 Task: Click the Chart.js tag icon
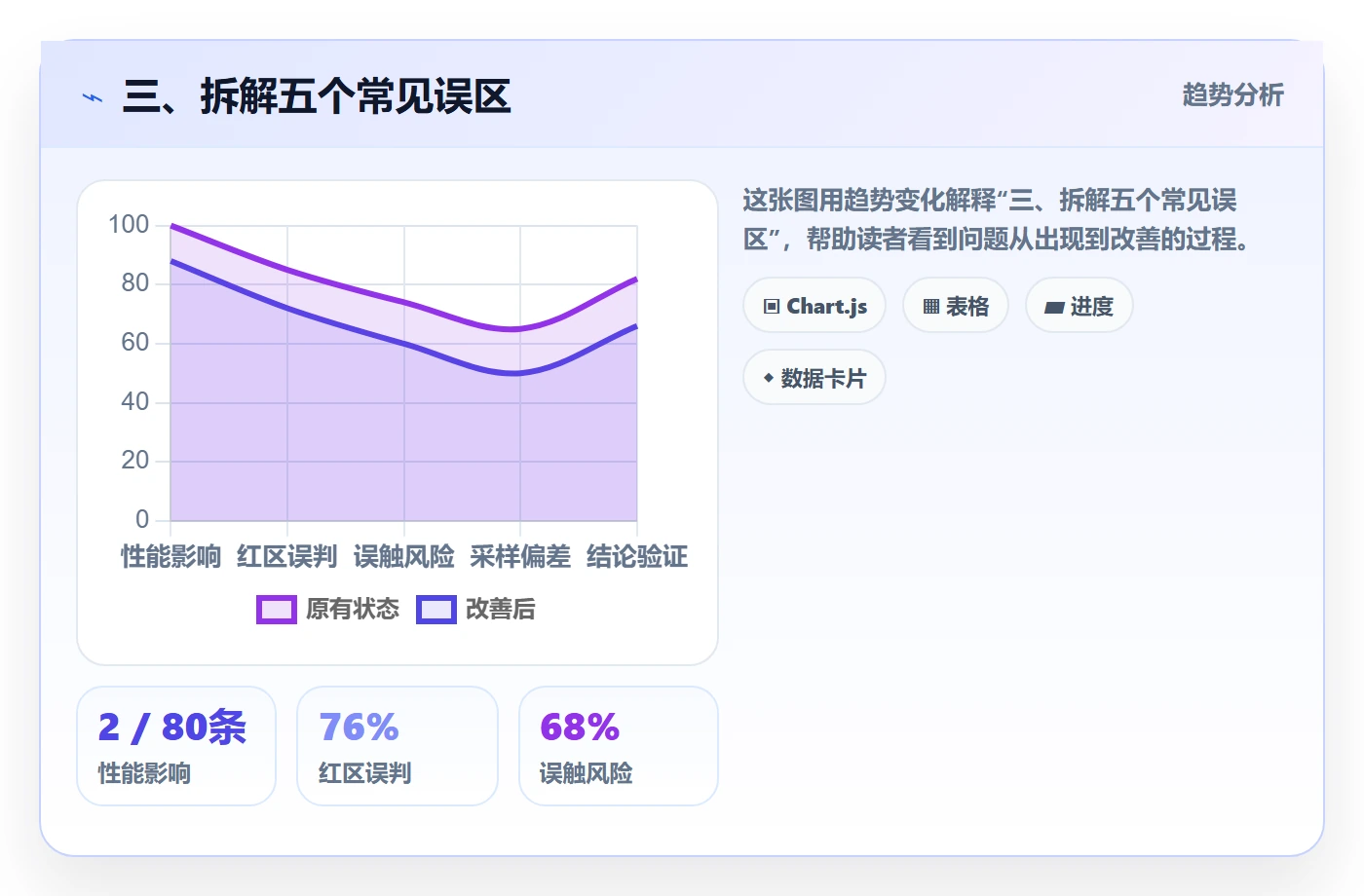[x=772, y=307]
